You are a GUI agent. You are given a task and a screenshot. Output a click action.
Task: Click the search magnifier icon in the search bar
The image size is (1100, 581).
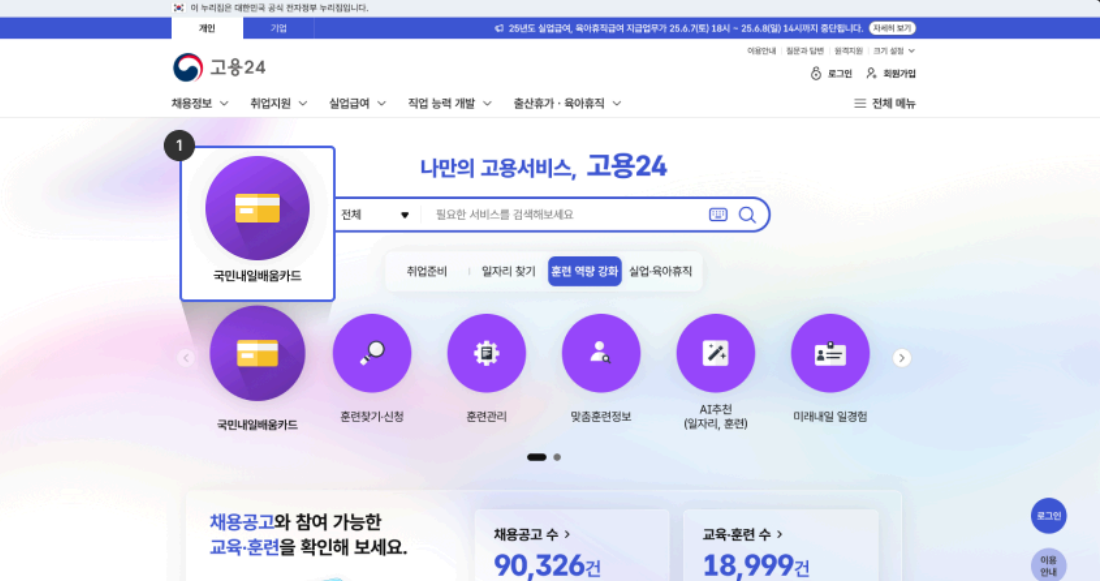point(747,214)
